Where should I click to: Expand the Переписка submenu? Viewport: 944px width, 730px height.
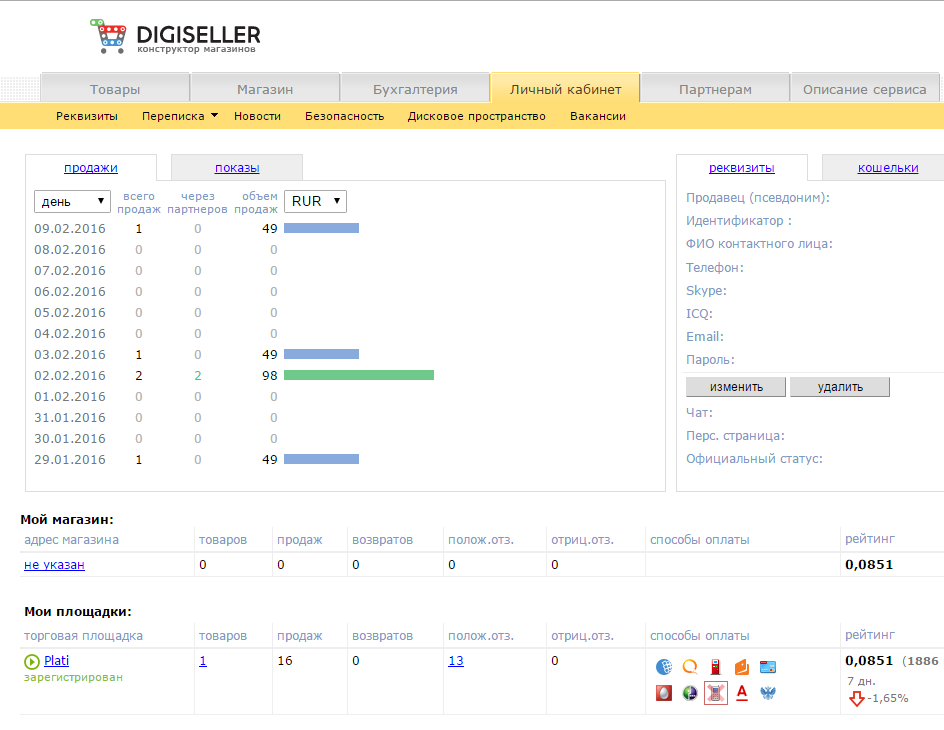pos(180,116)
